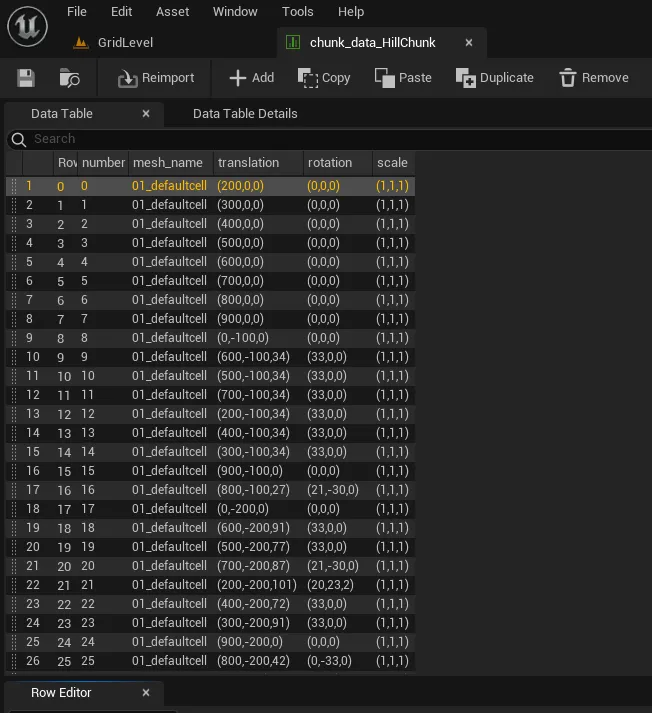Select row with translation (300,0,0)
This screenshot has height=713, width=652.
[x=211, y=205]
